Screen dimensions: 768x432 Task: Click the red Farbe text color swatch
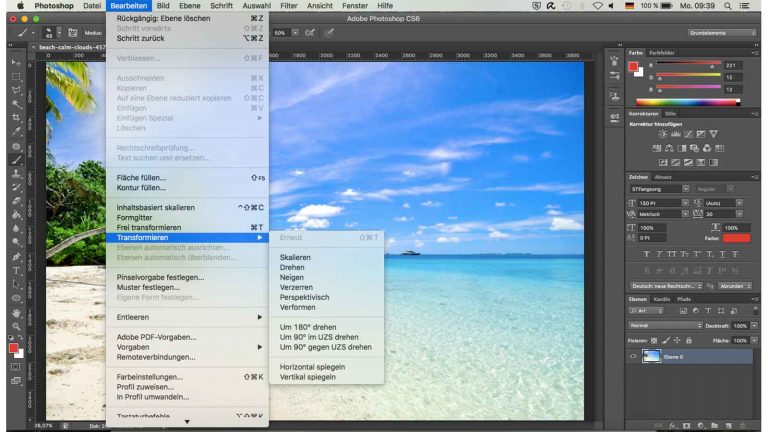click(x=735, y=238)
